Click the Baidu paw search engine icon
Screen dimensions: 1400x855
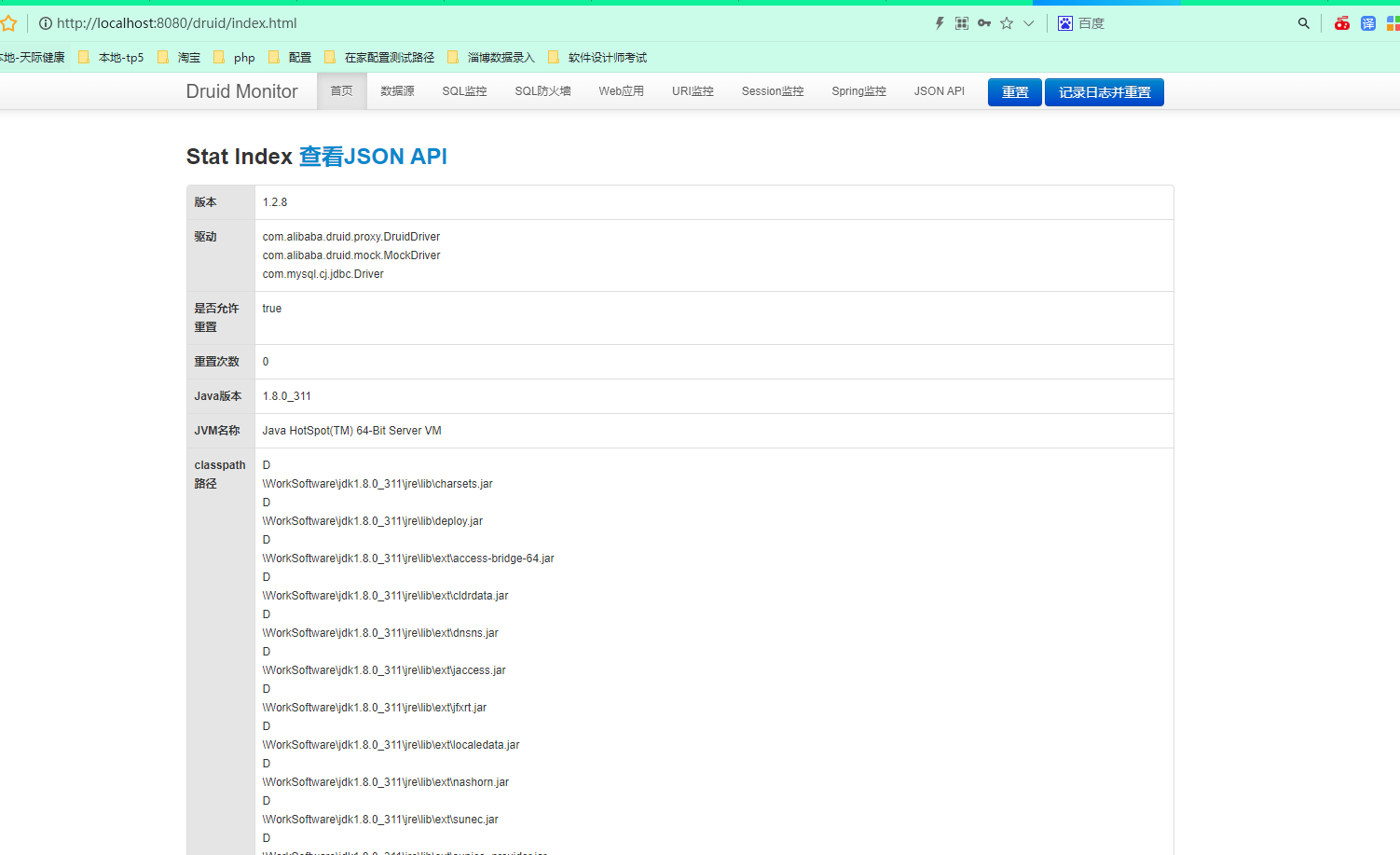[1065, 23]
